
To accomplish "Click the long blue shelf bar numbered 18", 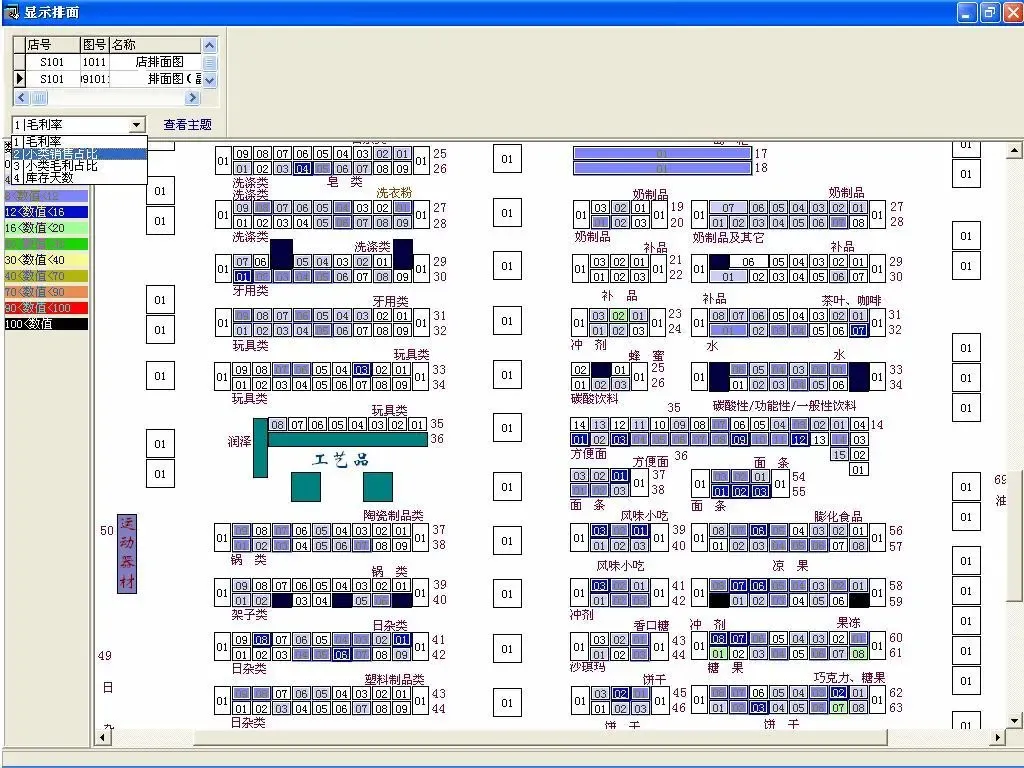I will [x=661, y=168].
